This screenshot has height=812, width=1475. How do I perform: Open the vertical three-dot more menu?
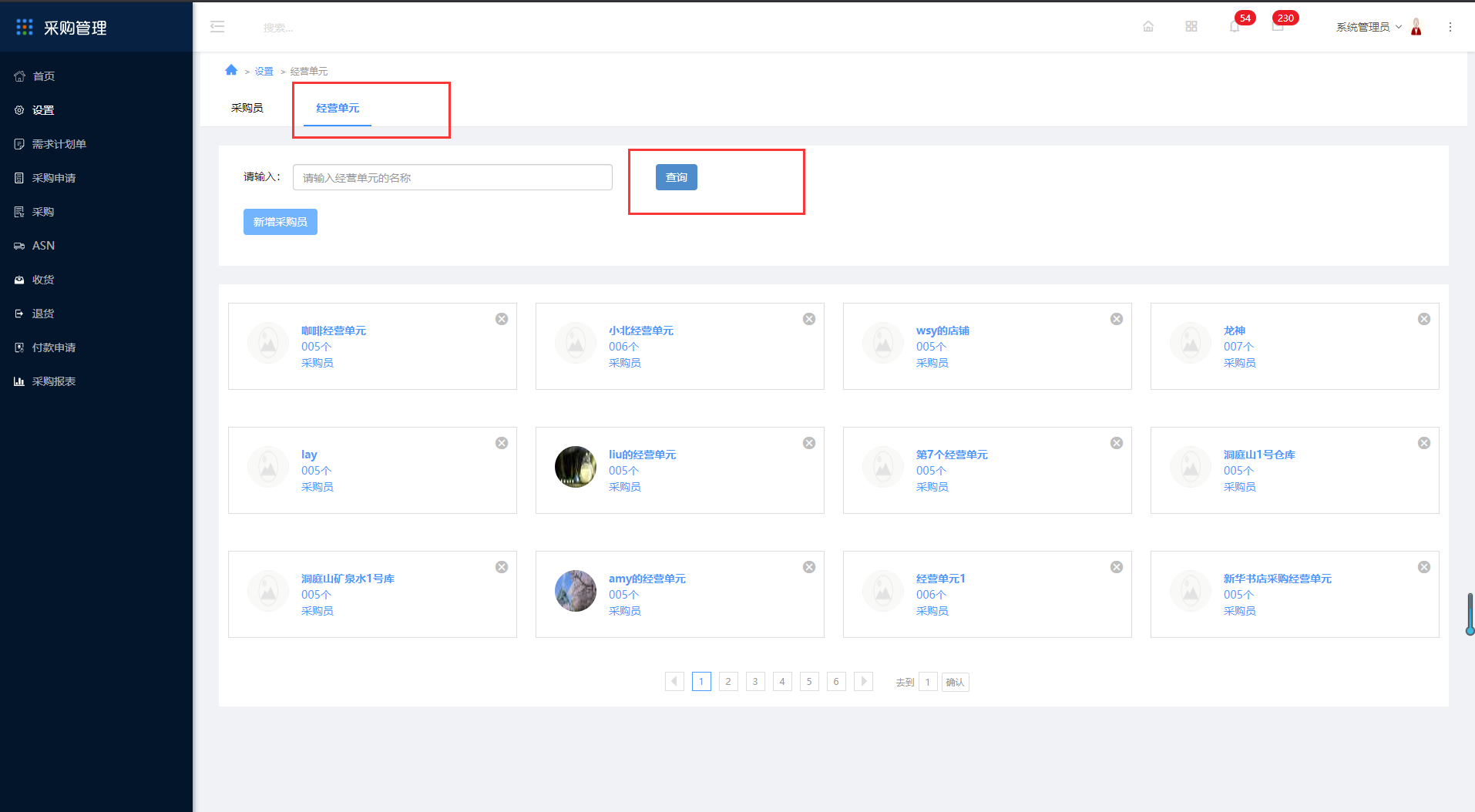pos(1450,27)
